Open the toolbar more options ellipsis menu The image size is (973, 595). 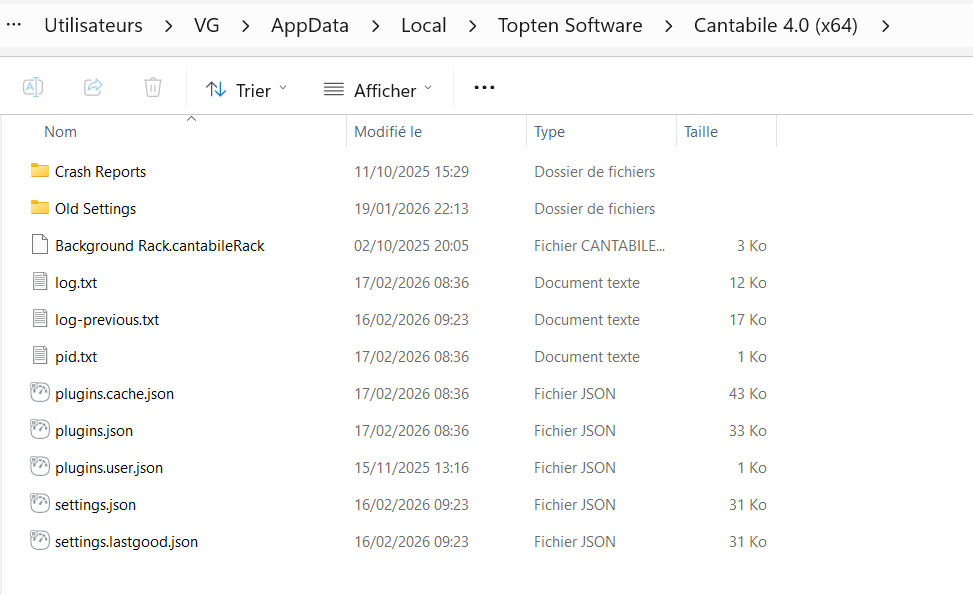(484, 88)
